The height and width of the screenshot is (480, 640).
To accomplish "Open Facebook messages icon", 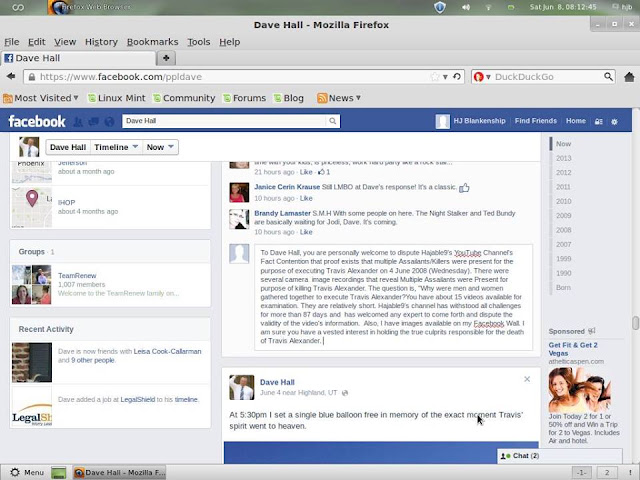I will [x=94, y=121].
